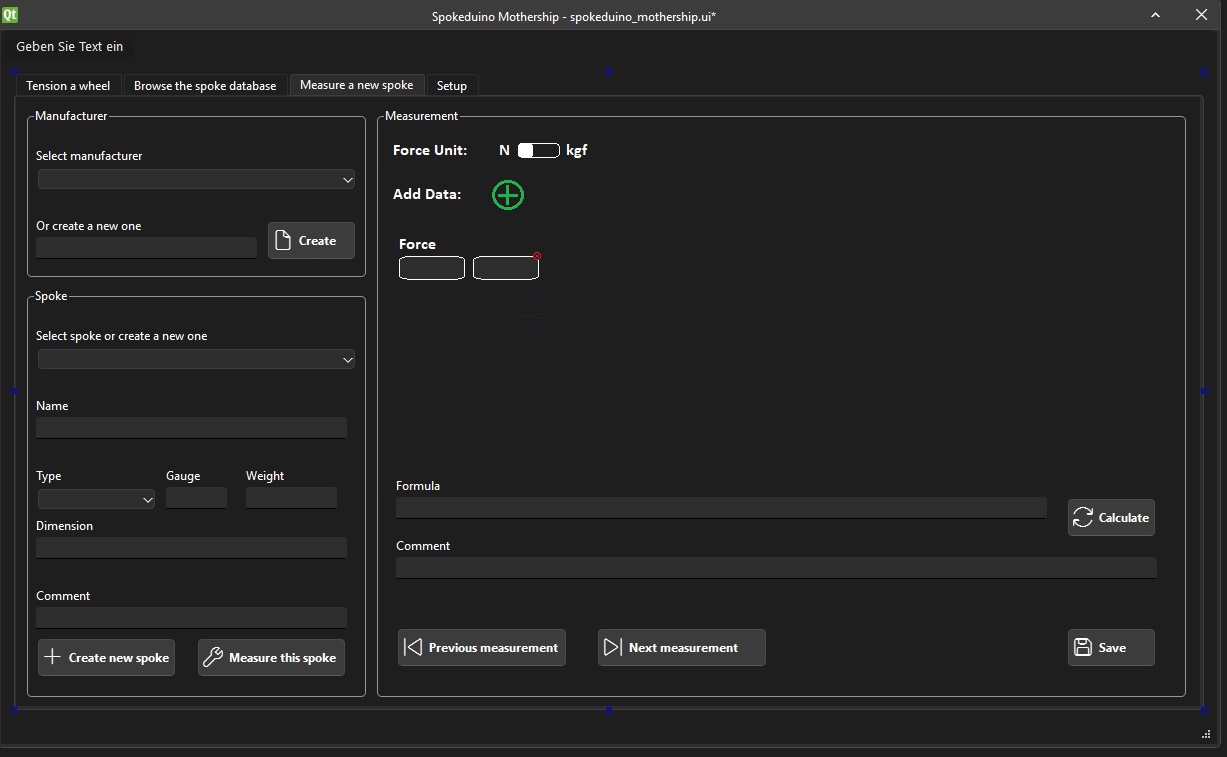Open the Select manufacturer dropdown

(x=196, y=180)
